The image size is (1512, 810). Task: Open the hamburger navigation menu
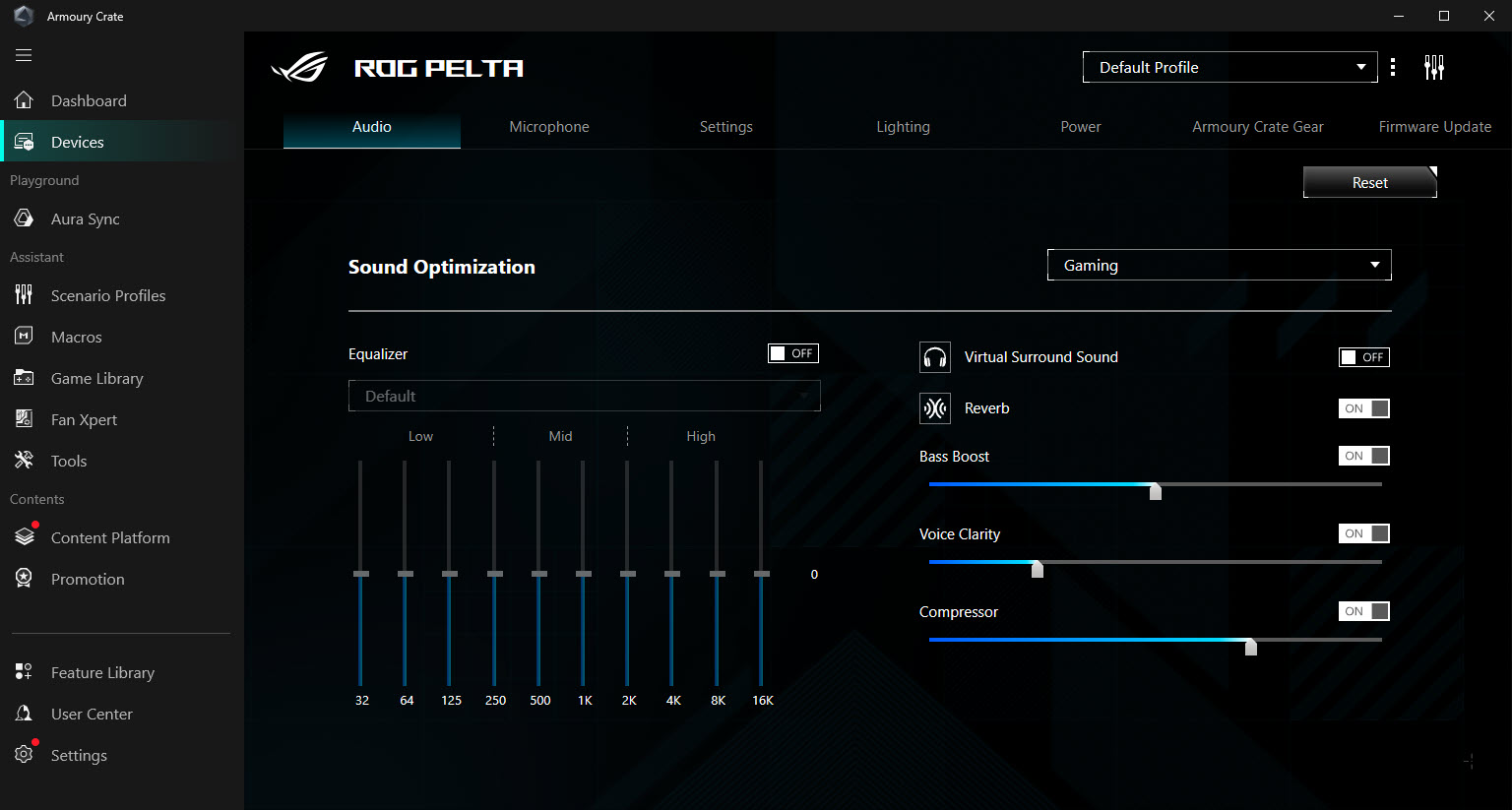click(24, 55)
